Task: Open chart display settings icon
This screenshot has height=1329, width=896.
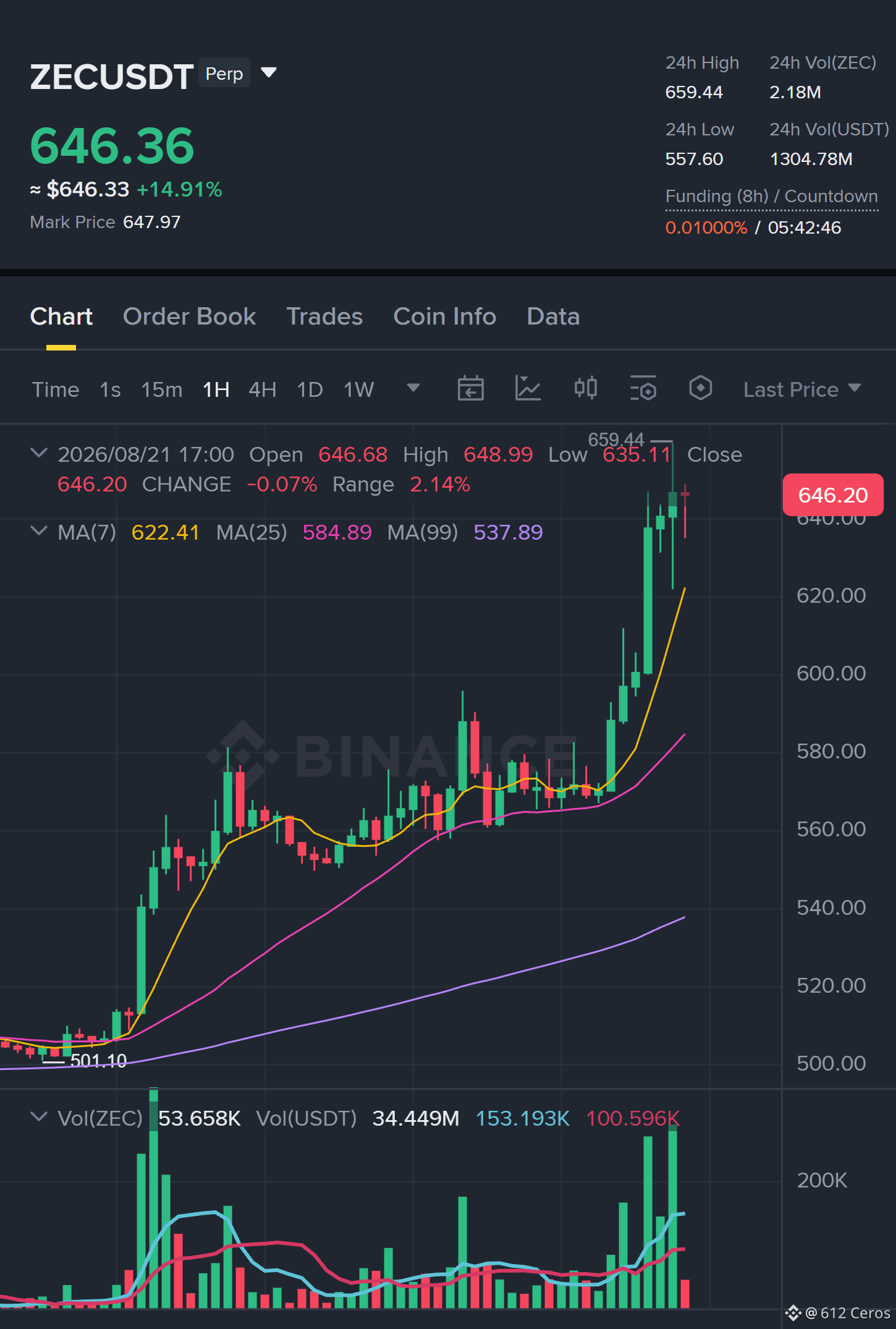Action: pos(643,389)
